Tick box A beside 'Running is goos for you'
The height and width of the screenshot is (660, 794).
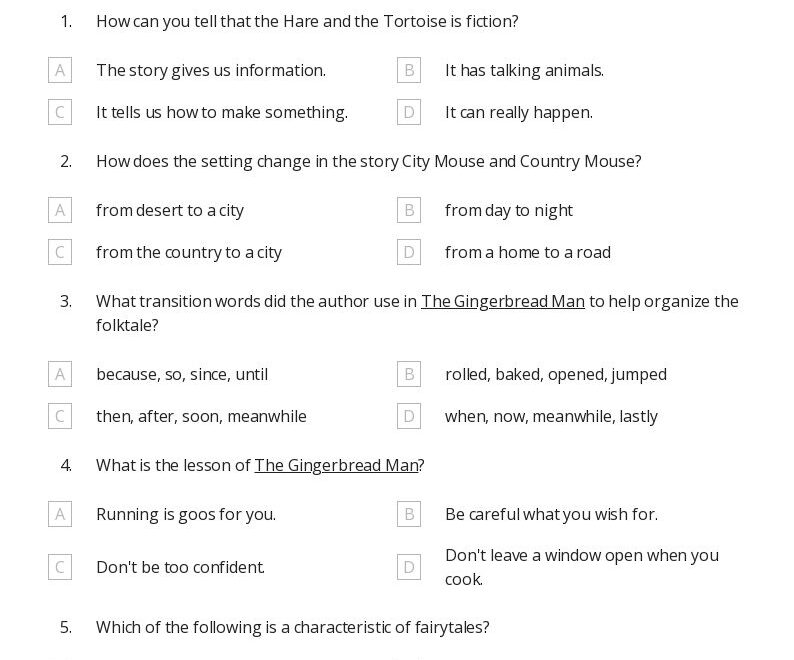60,514
